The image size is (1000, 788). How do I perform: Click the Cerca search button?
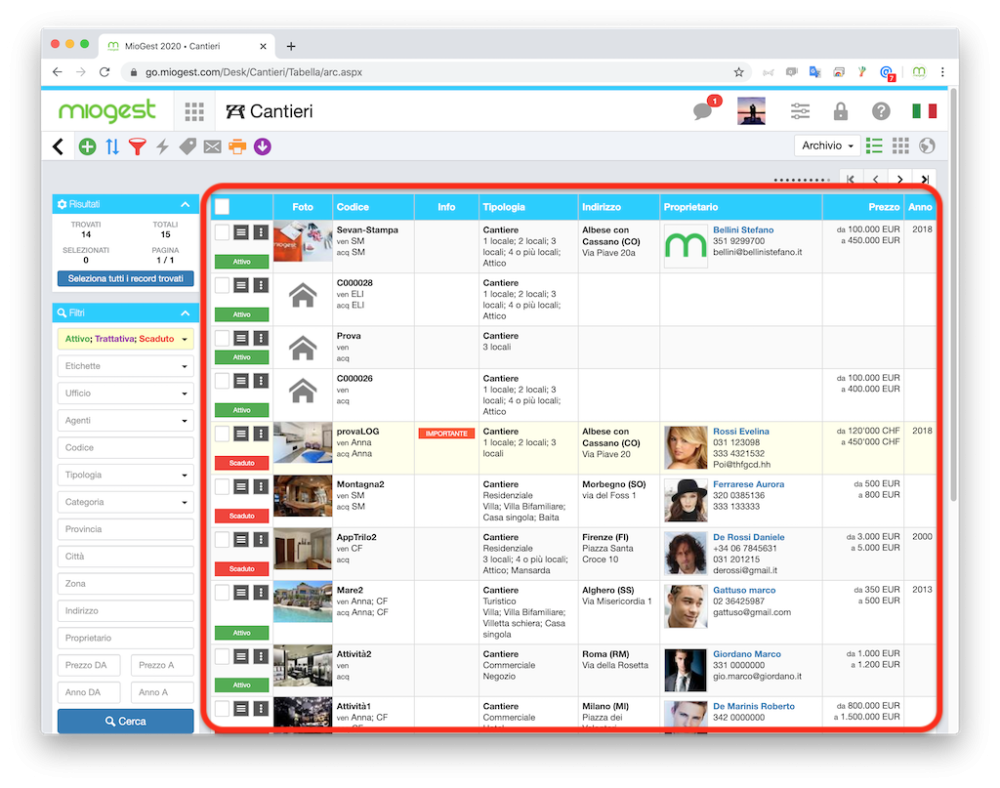pos(126,721)
